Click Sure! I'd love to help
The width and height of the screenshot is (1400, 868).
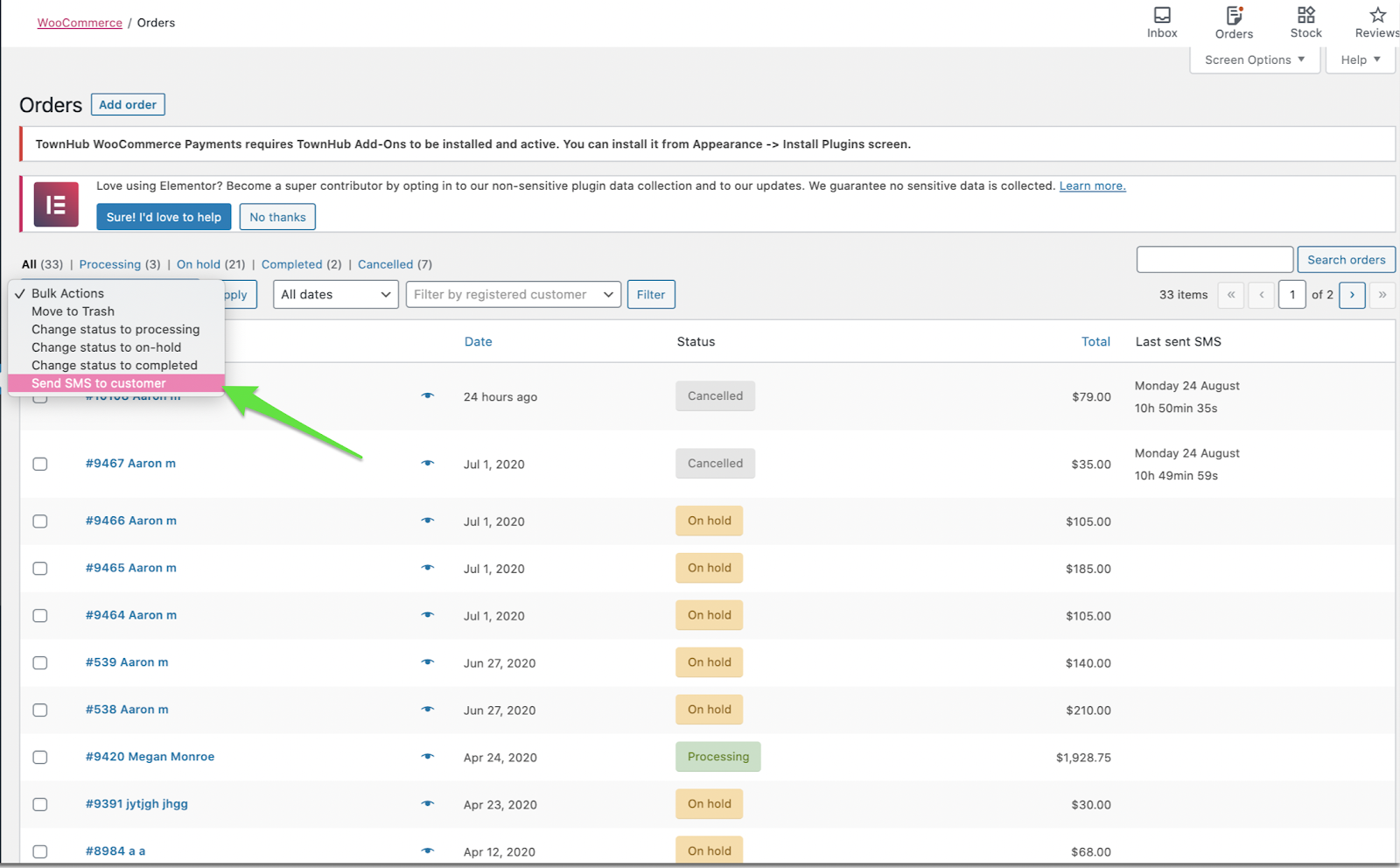(x=164, y=217)
